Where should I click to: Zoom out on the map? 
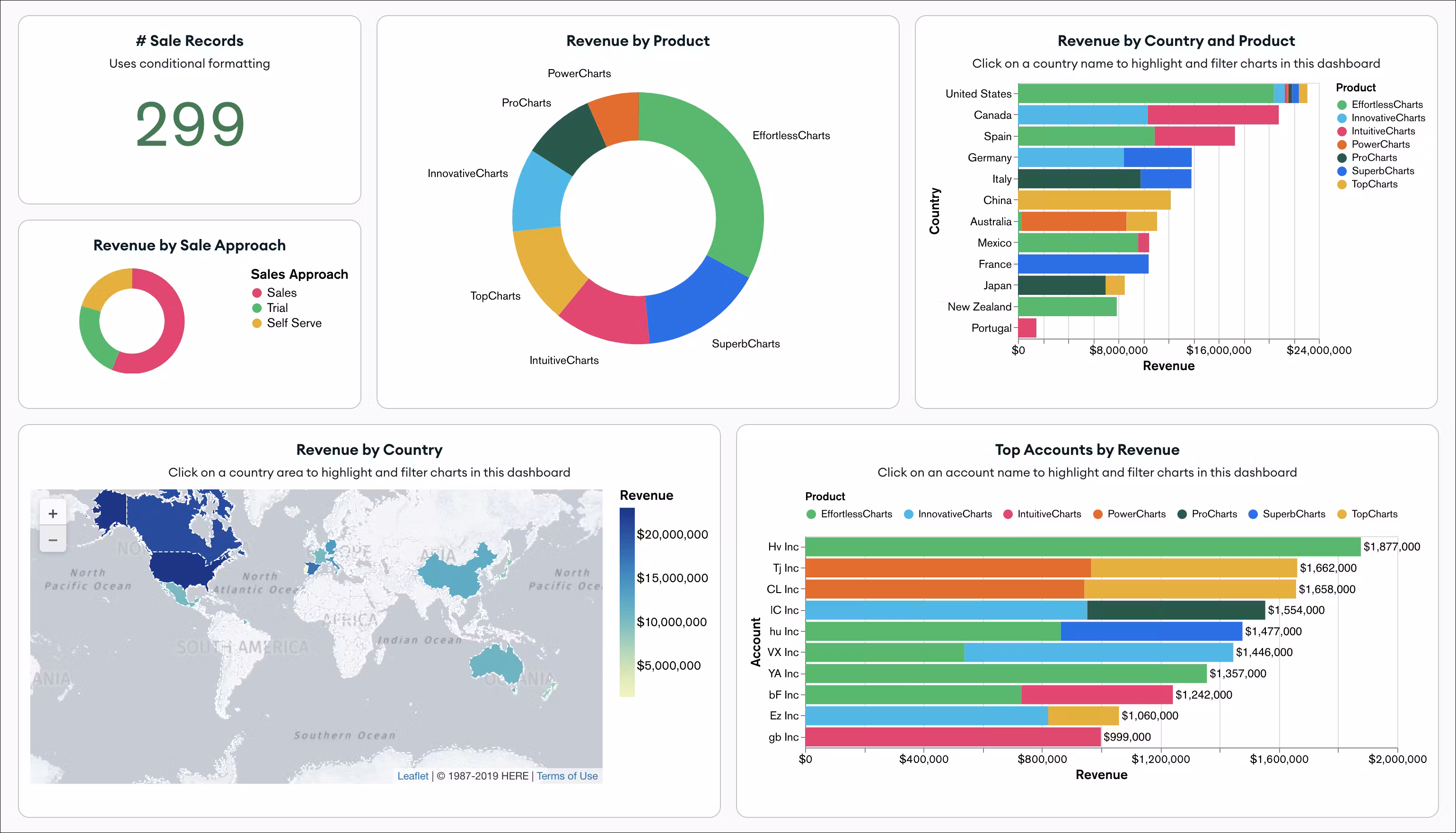(x=53, y=540)
